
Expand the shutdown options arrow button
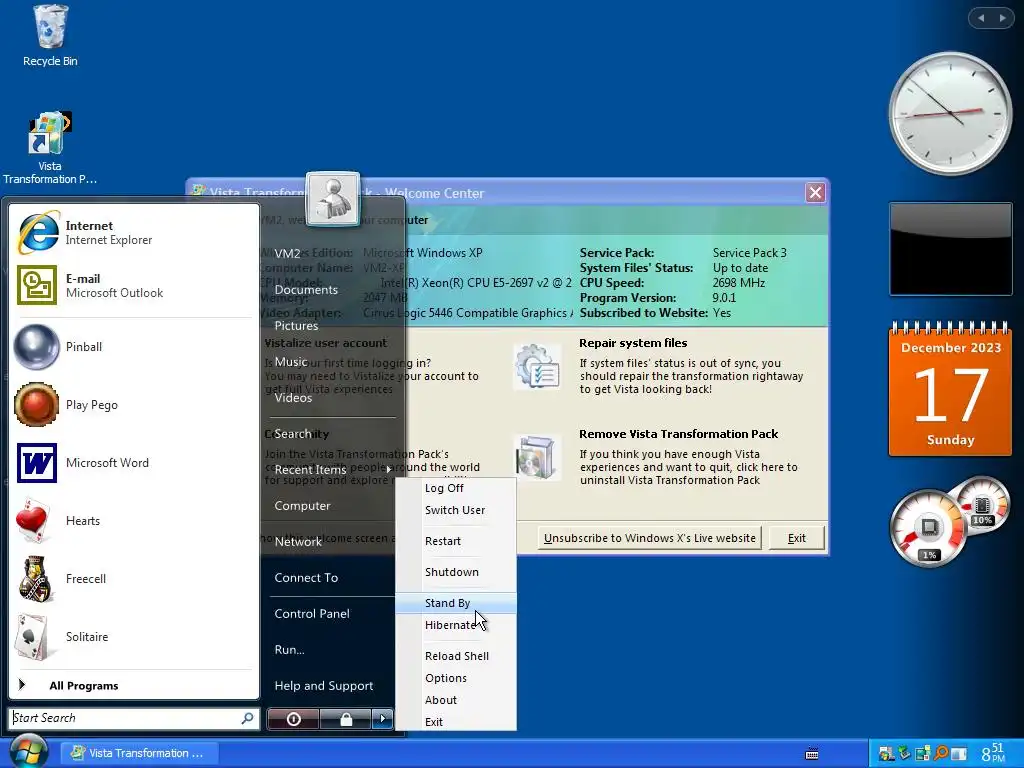click(383, 719)
